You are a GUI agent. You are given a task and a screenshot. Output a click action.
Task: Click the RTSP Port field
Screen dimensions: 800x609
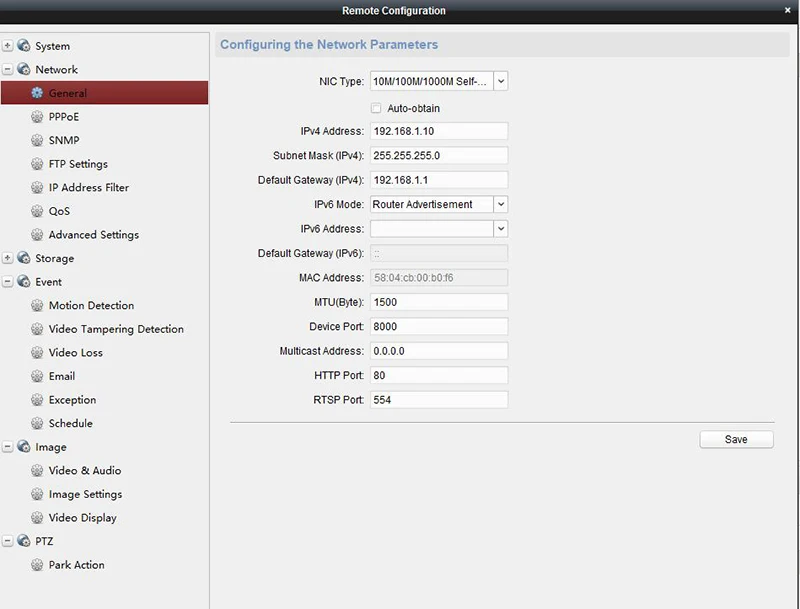point(439,400)
